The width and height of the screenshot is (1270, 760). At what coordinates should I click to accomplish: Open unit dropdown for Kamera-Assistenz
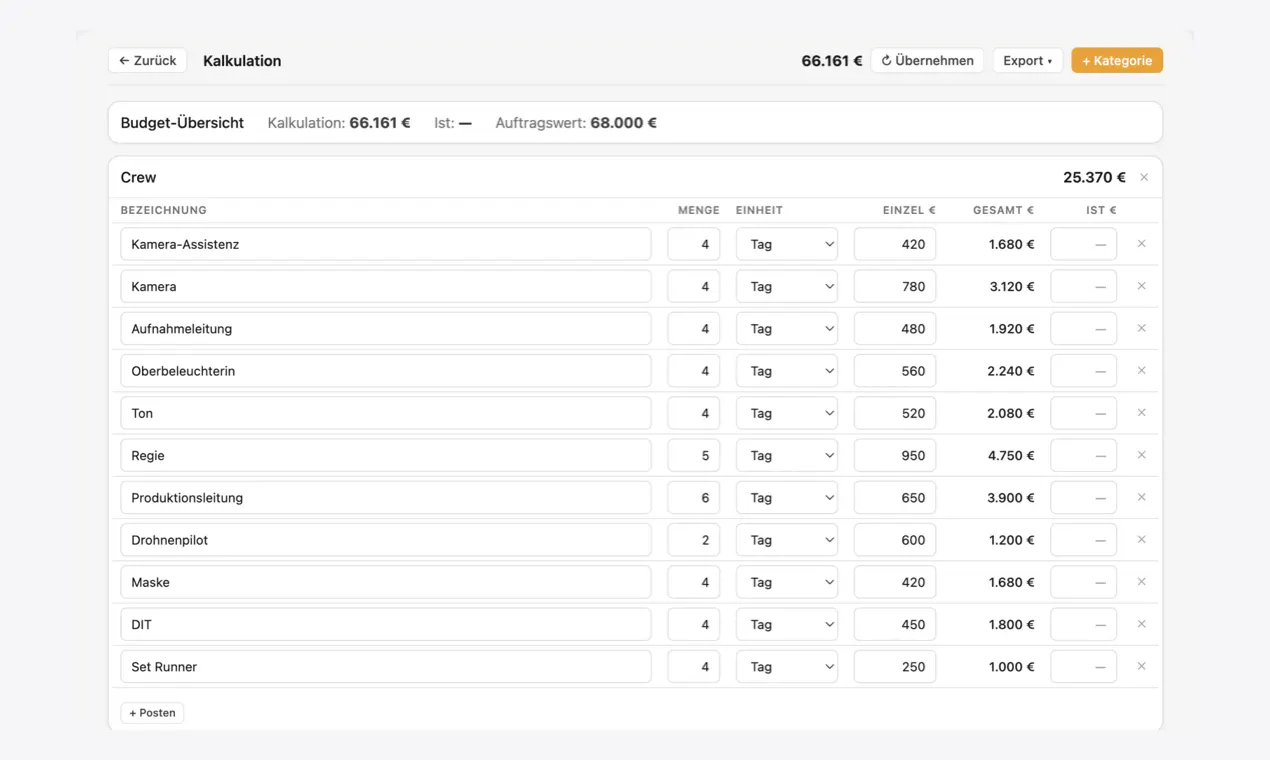click(787, 244)
